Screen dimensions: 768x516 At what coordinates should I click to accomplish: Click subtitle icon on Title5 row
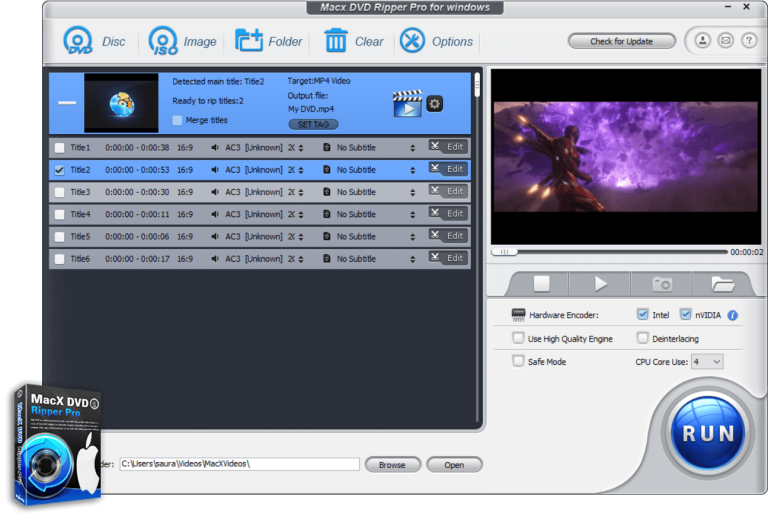327,236
